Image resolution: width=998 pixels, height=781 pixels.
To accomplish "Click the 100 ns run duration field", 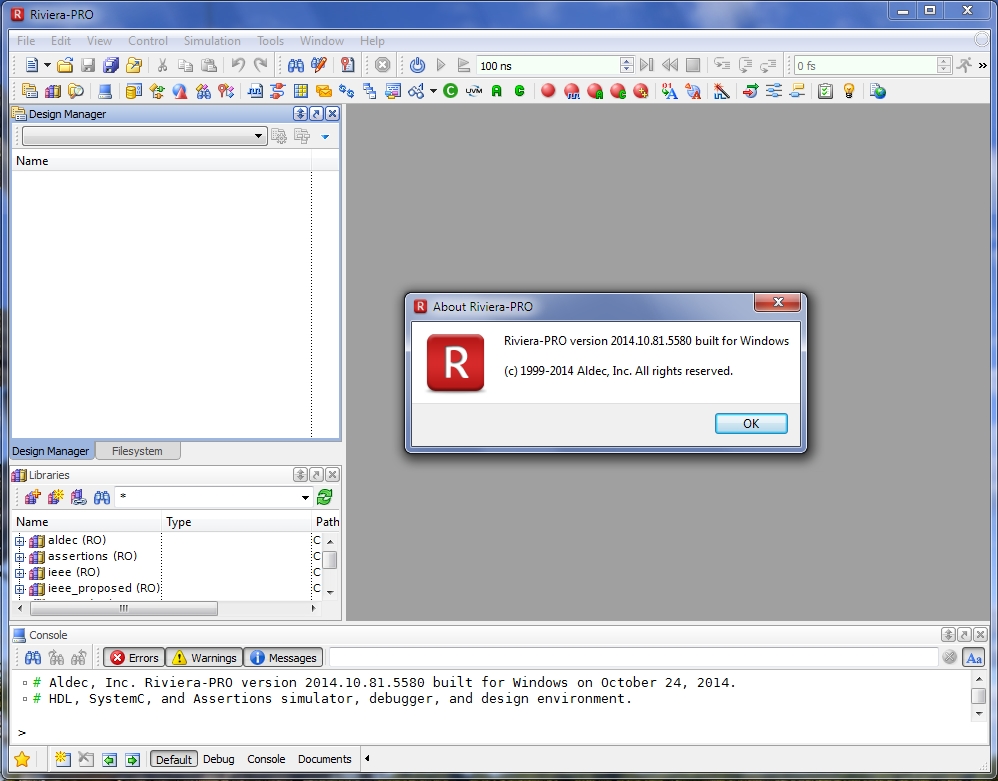I will (x=548, y=65).
